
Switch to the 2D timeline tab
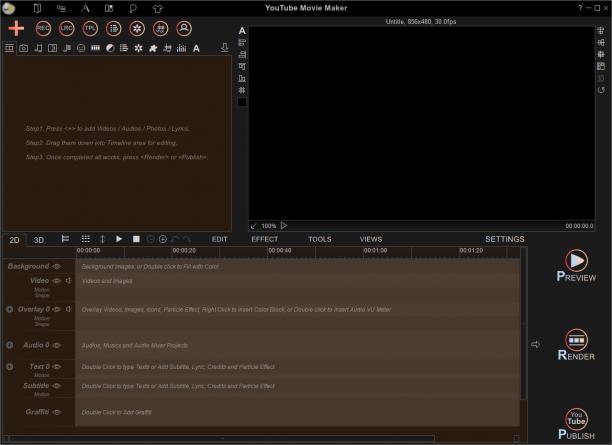tap(14, 240)
